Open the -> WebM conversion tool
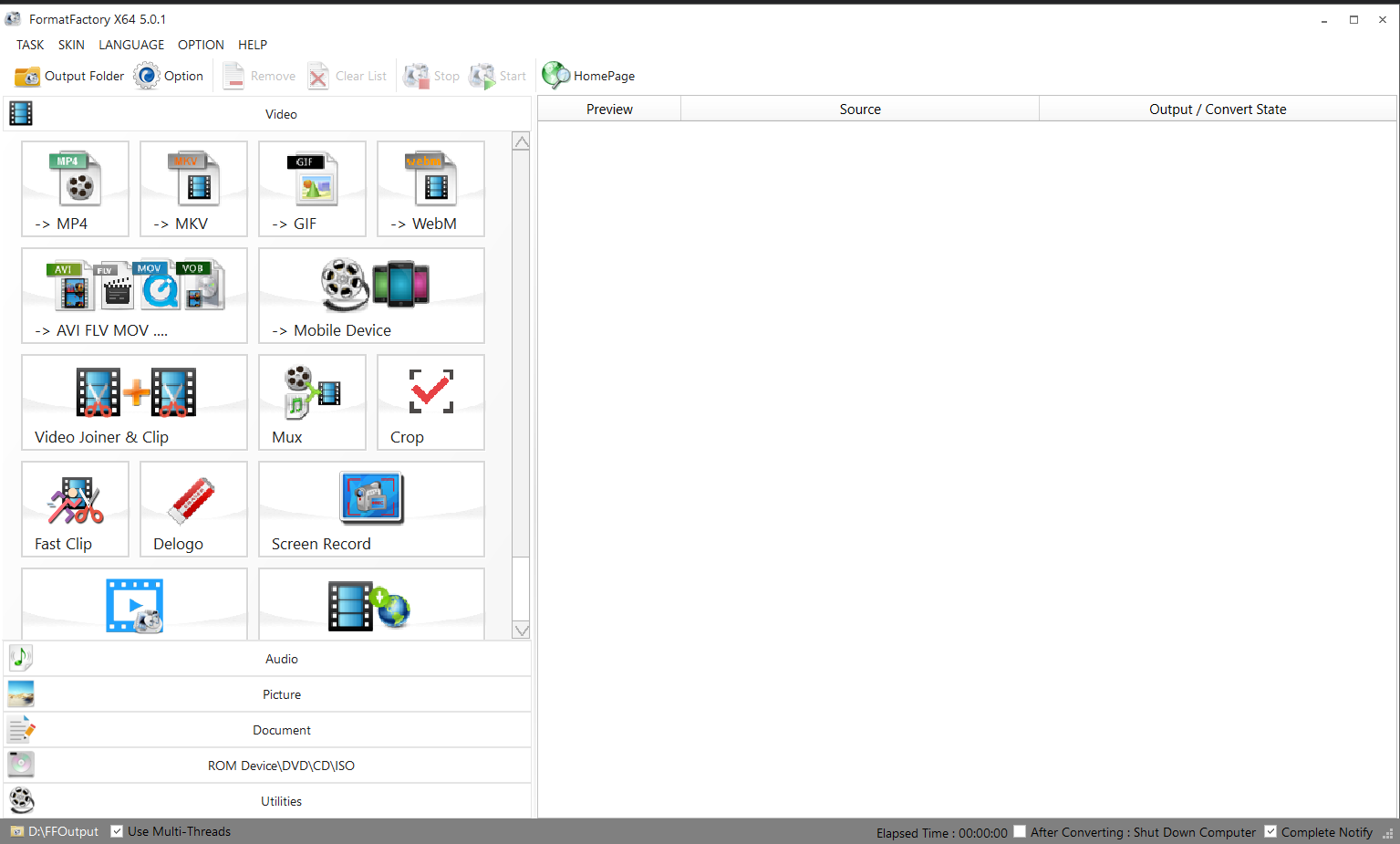The height and width of the screenshot is (844, 1400). click(x=430, y=189)
